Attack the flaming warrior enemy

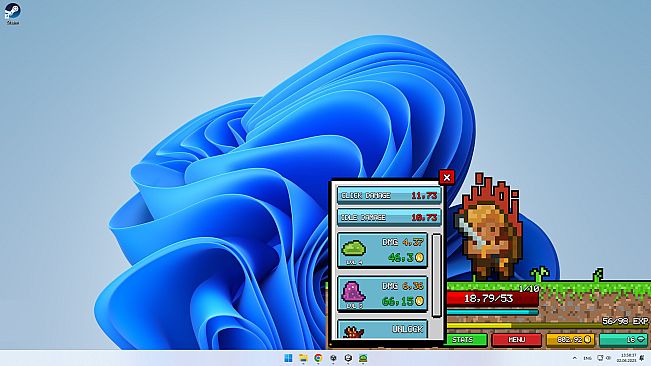[x=489, y=227]
